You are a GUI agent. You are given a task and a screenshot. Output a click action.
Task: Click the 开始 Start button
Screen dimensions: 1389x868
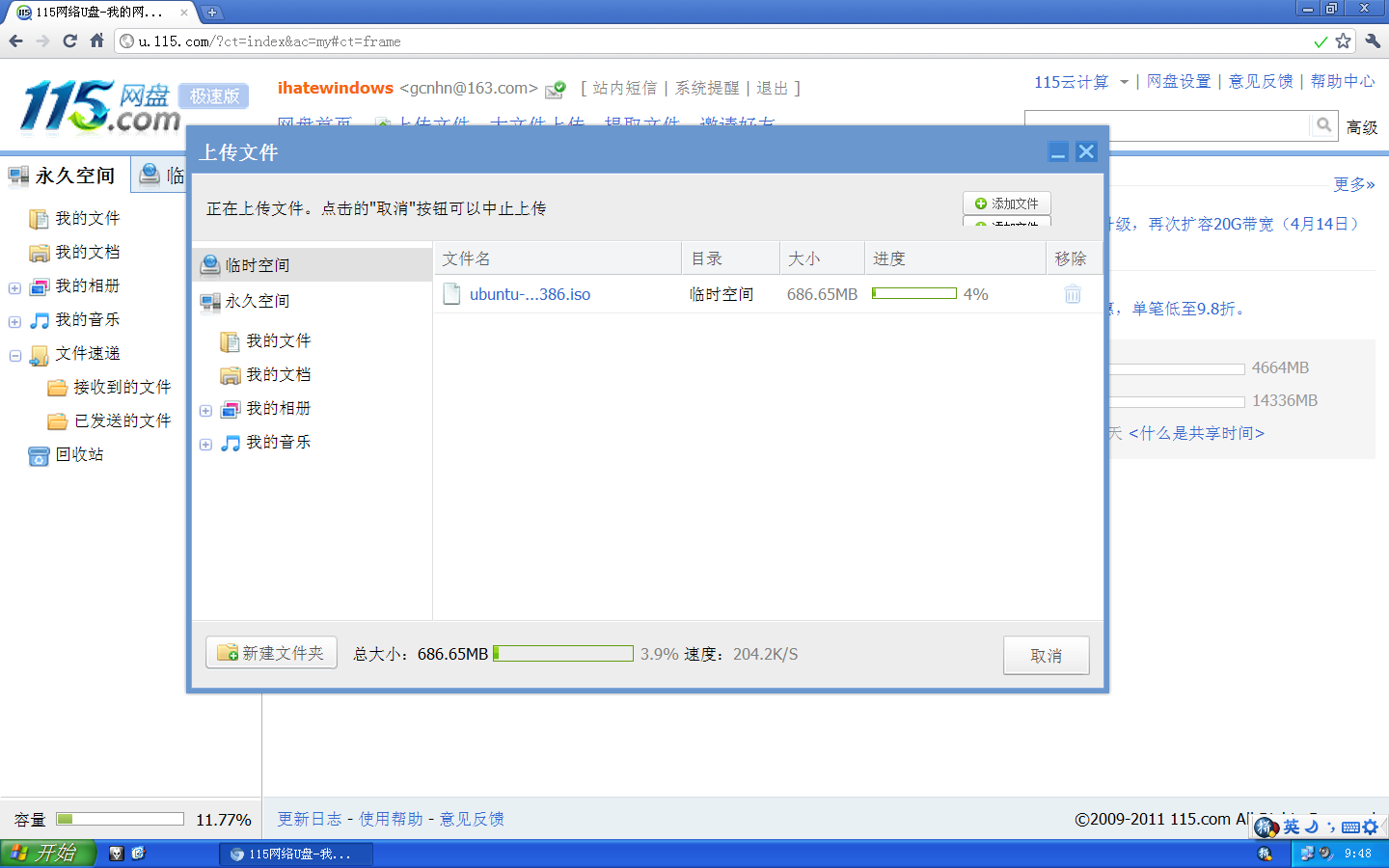48,853
